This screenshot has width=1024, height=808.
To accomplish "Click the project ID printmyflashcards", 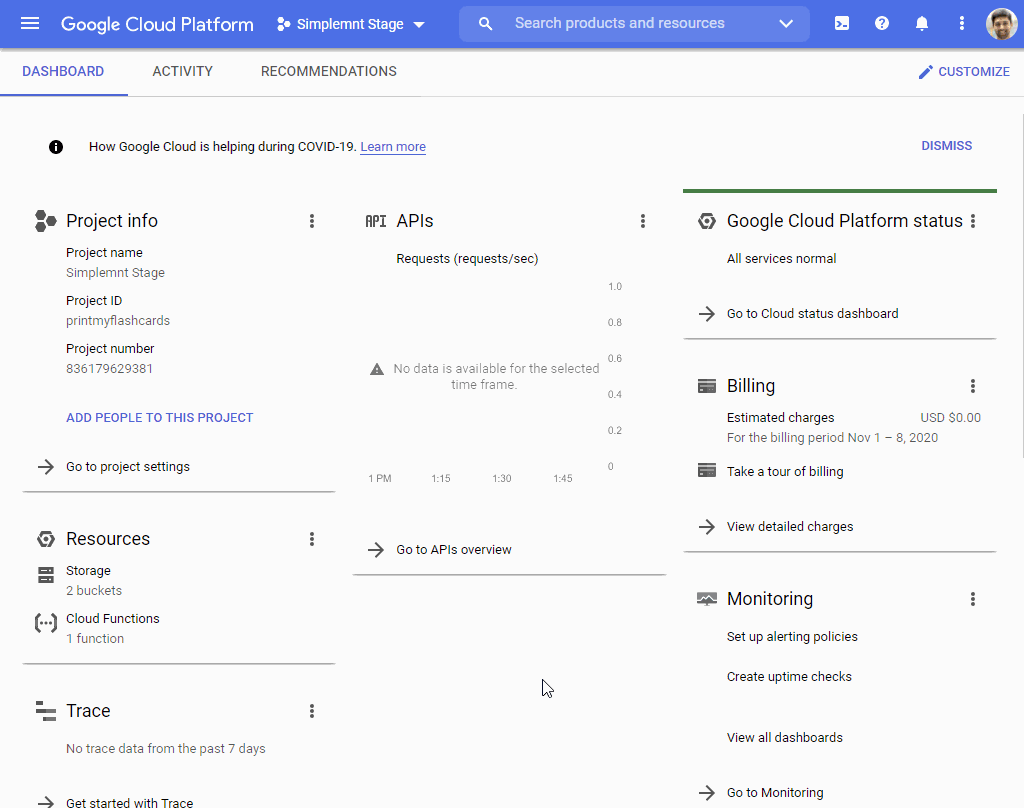I will 118,321.
